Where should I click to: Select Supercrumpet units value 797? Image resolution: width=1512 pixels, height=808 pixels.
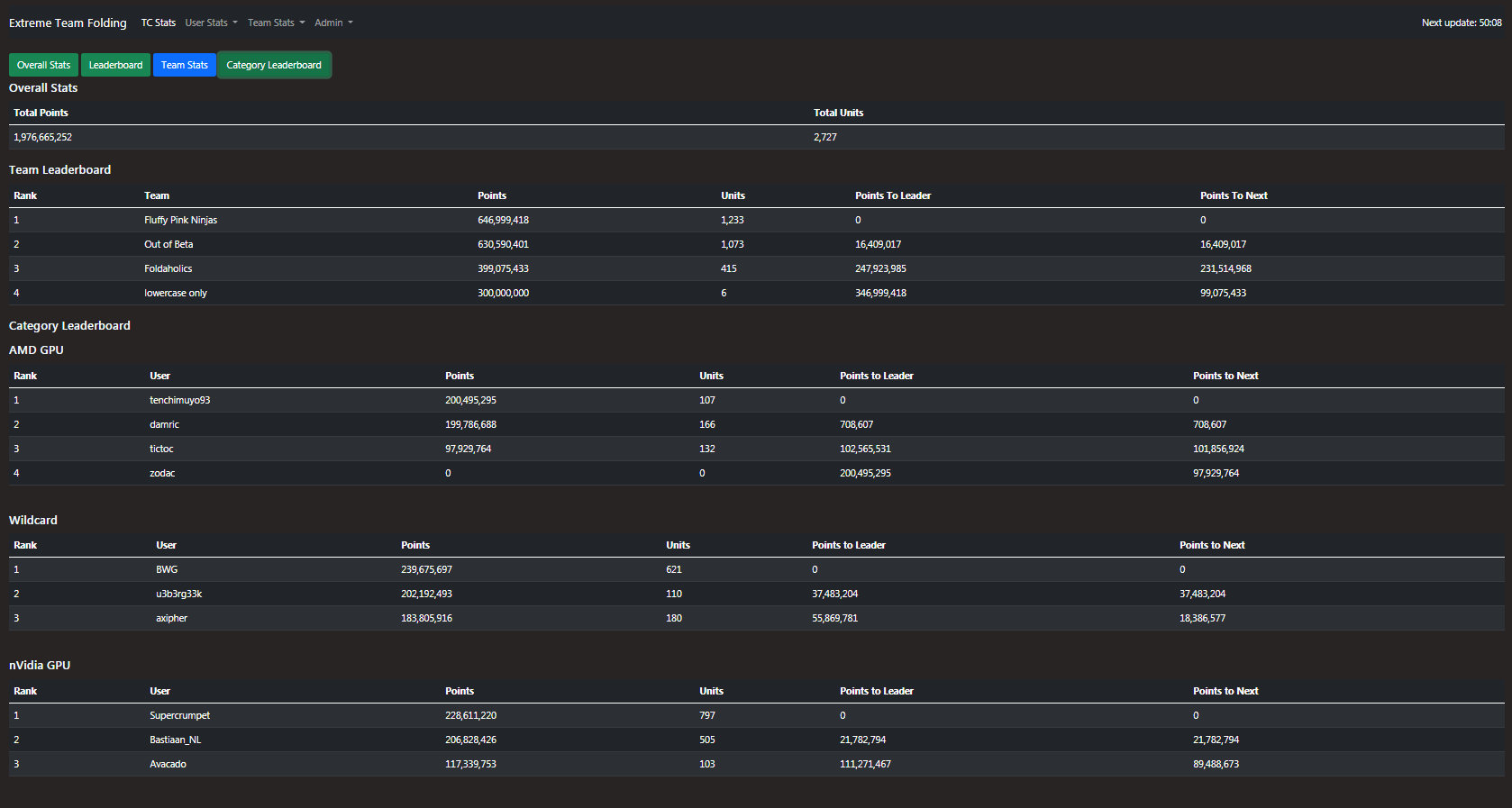(x=707, y=715)
